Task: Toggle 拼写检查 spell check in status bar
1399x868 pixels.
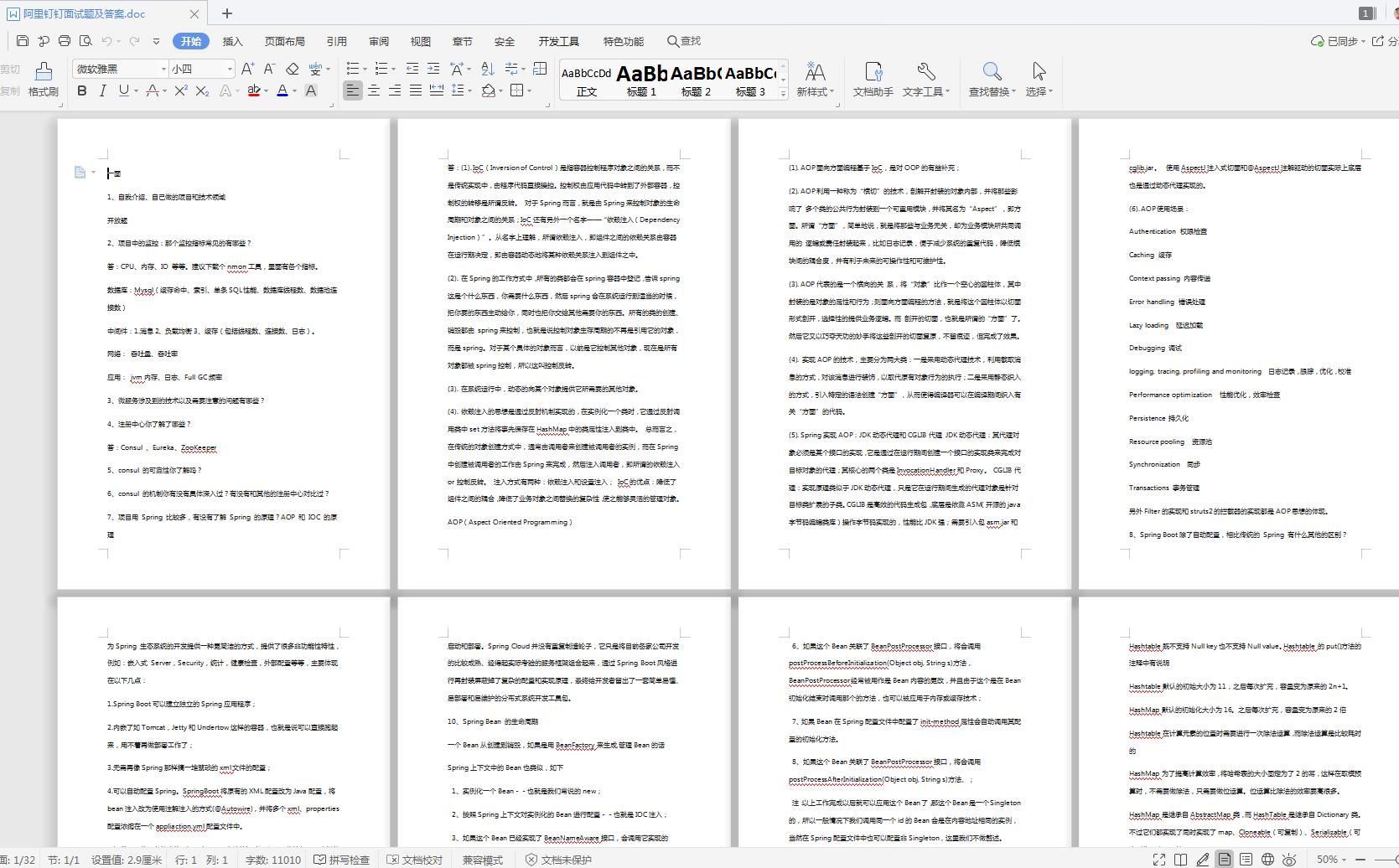Action: (x=341, y=860)
